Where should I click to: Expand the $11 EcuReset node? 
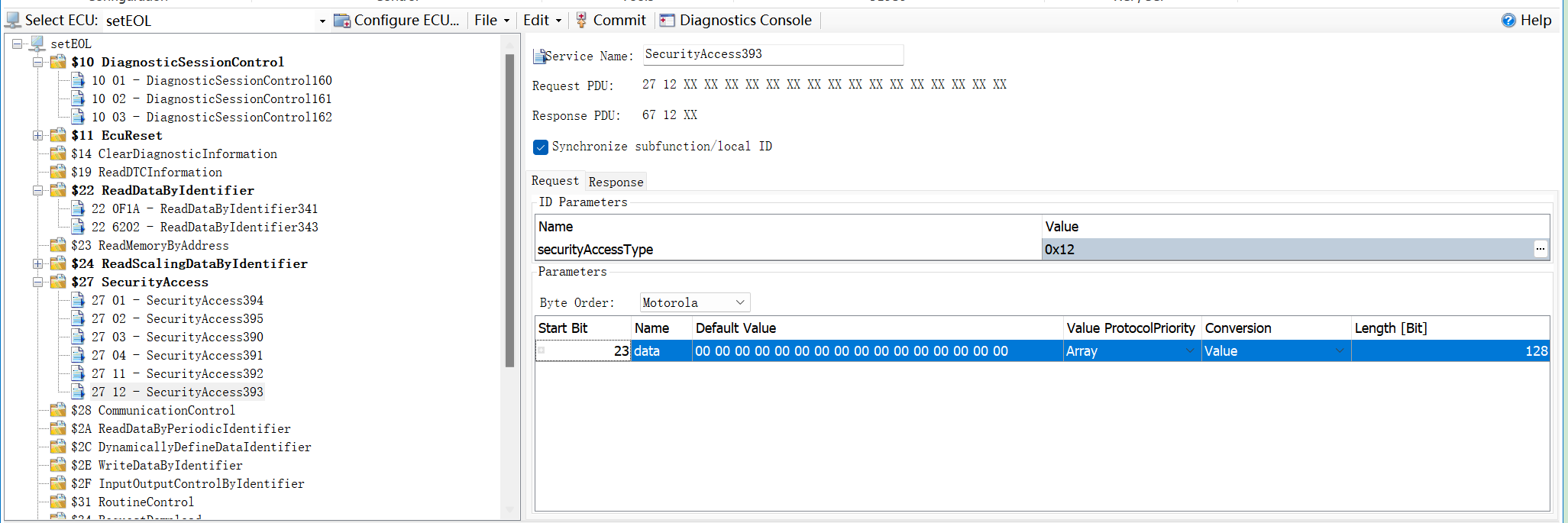pos(37,135)
